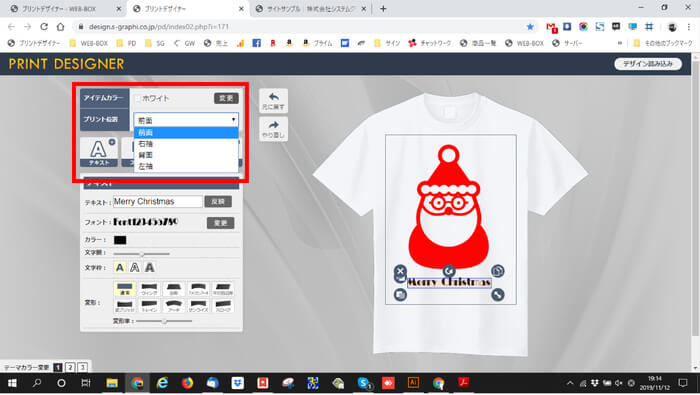Click the rotate handle above Merry Christmas text

point(449,271)
